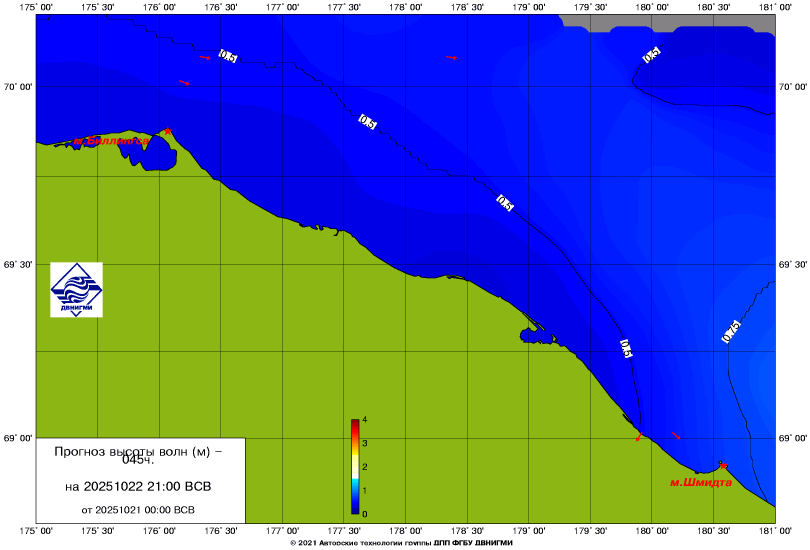Click the 69° 30' label on left axis

click(x=17, y=265)
